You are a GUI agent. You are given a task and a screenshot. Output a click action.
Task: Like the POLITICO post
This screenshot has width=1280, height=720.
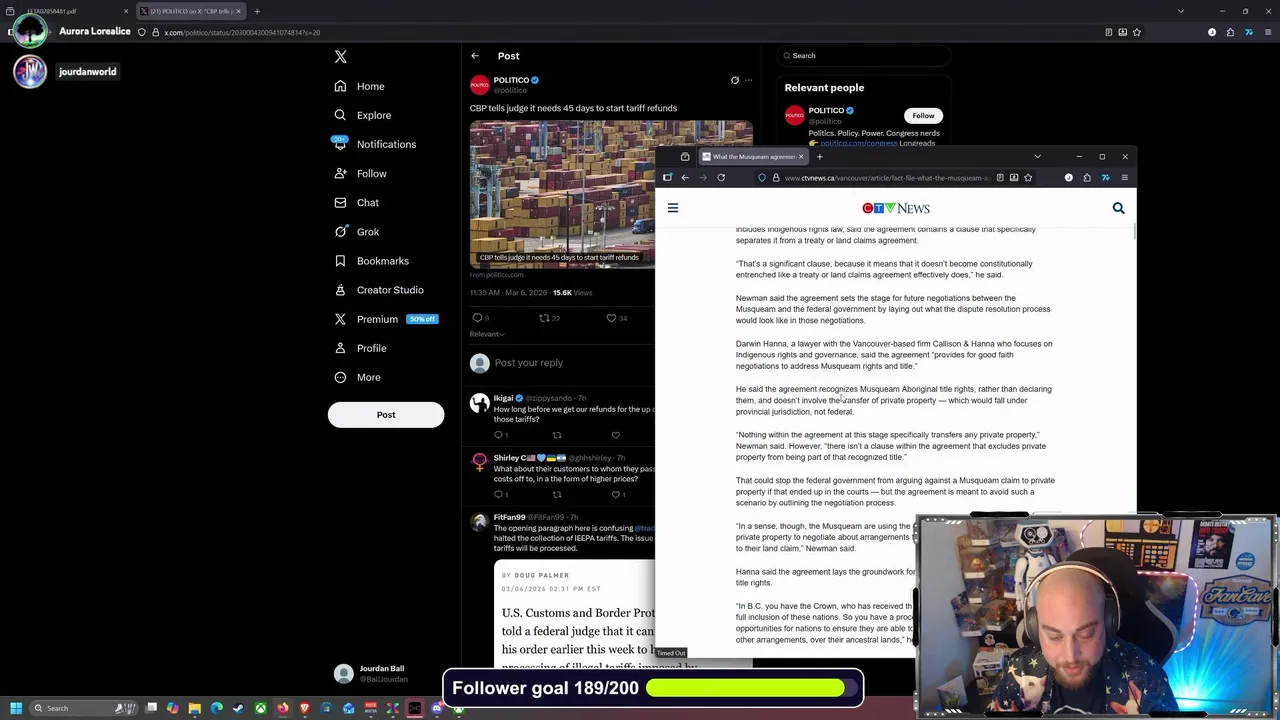click(x=612, y=318)
